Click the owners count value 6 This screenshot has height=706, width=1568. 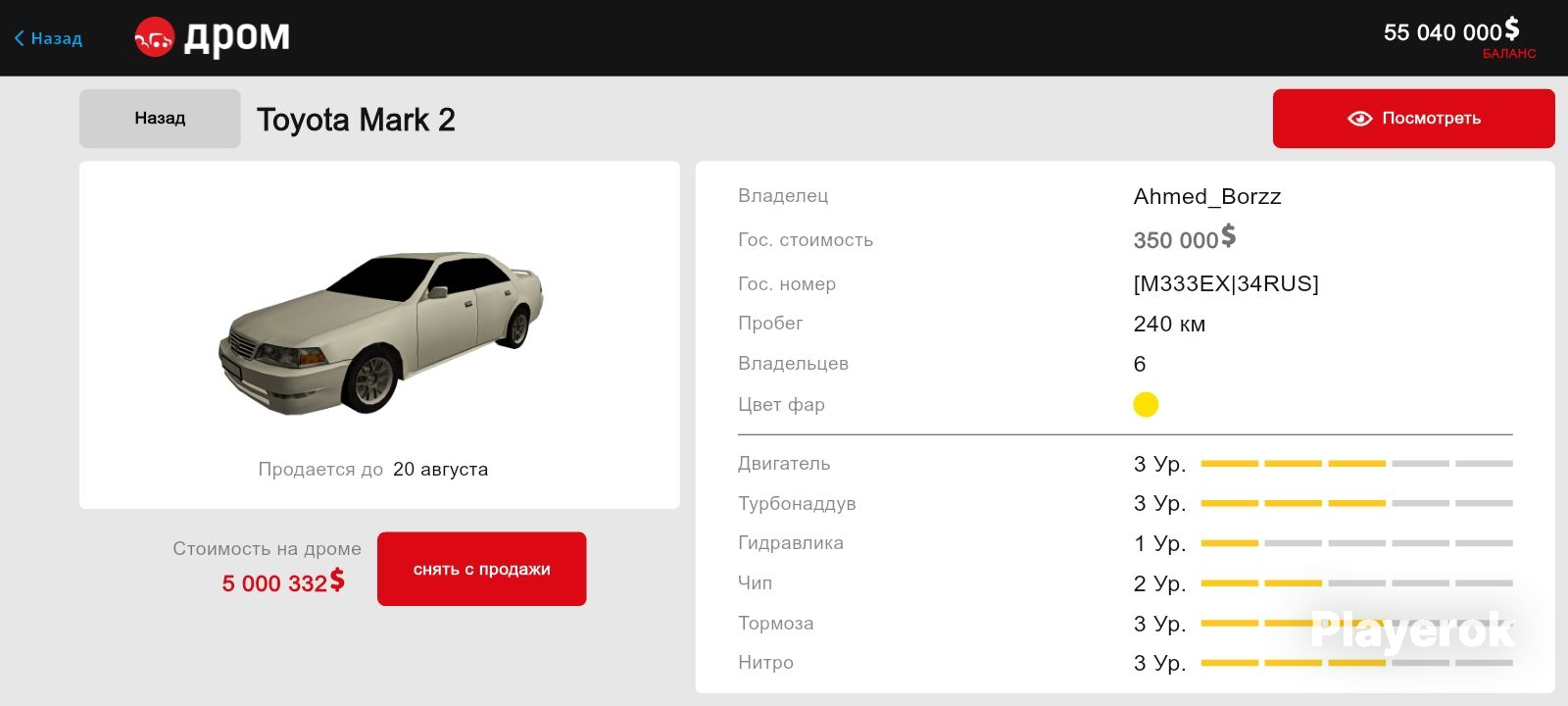click(1140, 364)
